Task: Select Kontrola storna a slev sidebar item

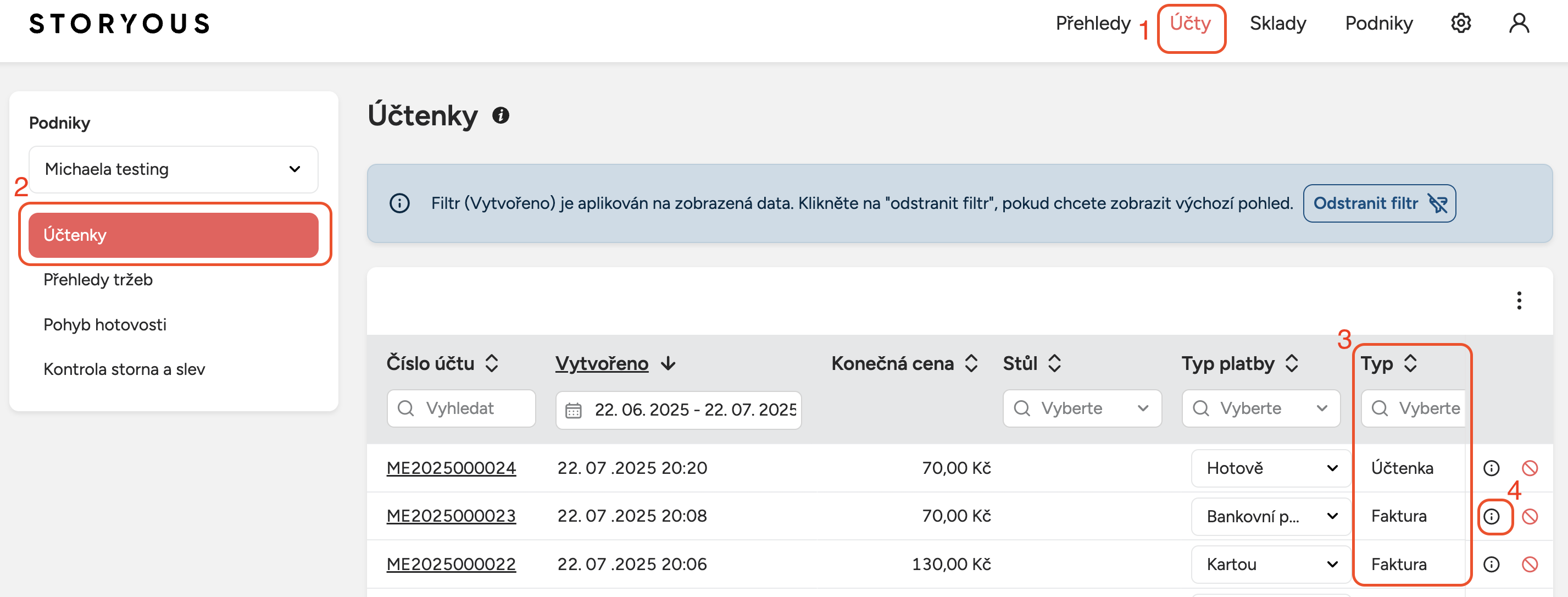Action: [124, 369]
